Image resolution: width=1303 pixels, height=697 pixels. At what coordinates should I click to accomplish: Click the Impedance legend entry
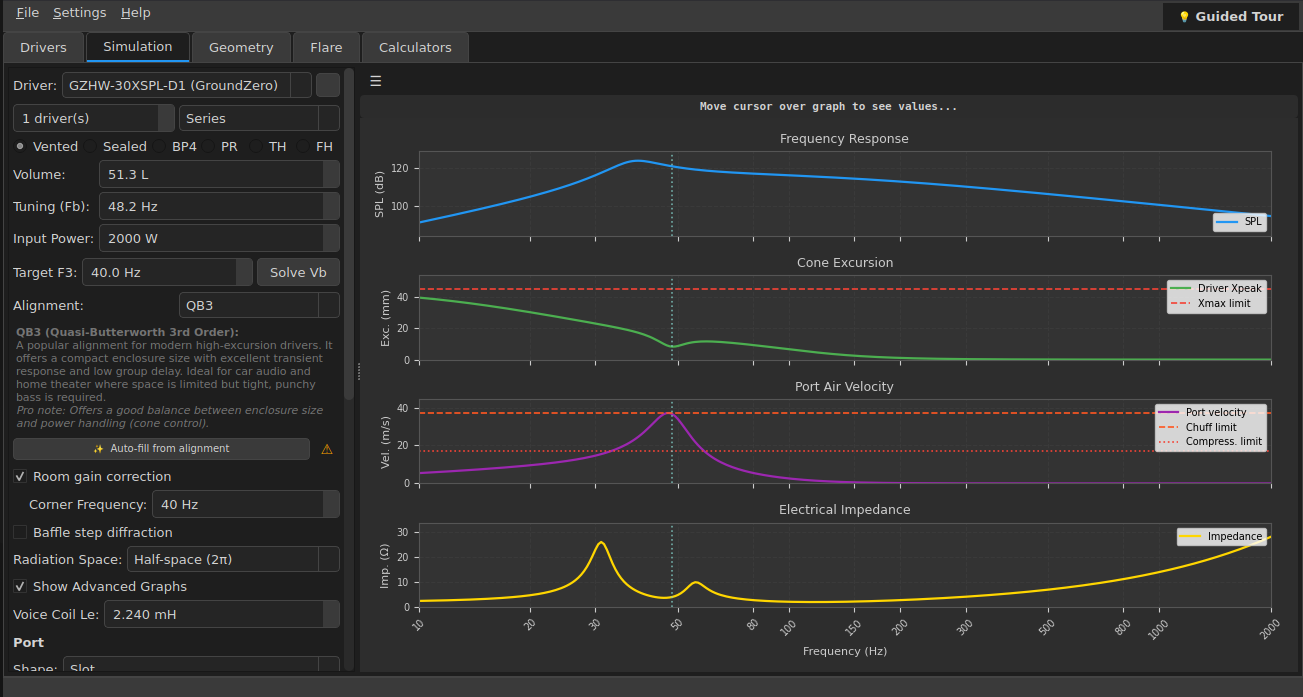coord(1222,536)
